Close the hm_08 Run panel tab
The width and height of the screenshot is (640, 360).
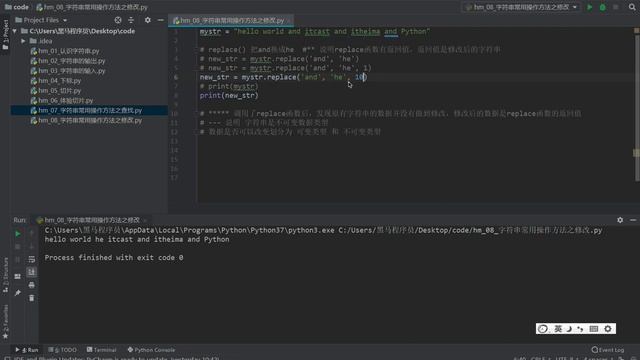click(x=145, y=220)
